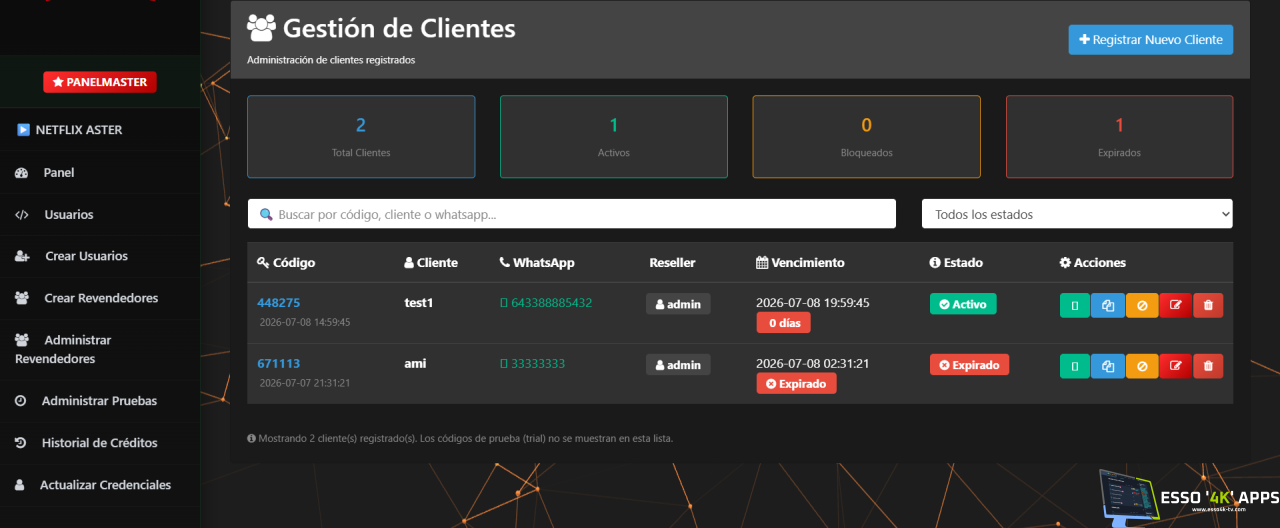Click the red edit icon for test1
This screenshot has width=1280, height=528.
(1175, 306)
